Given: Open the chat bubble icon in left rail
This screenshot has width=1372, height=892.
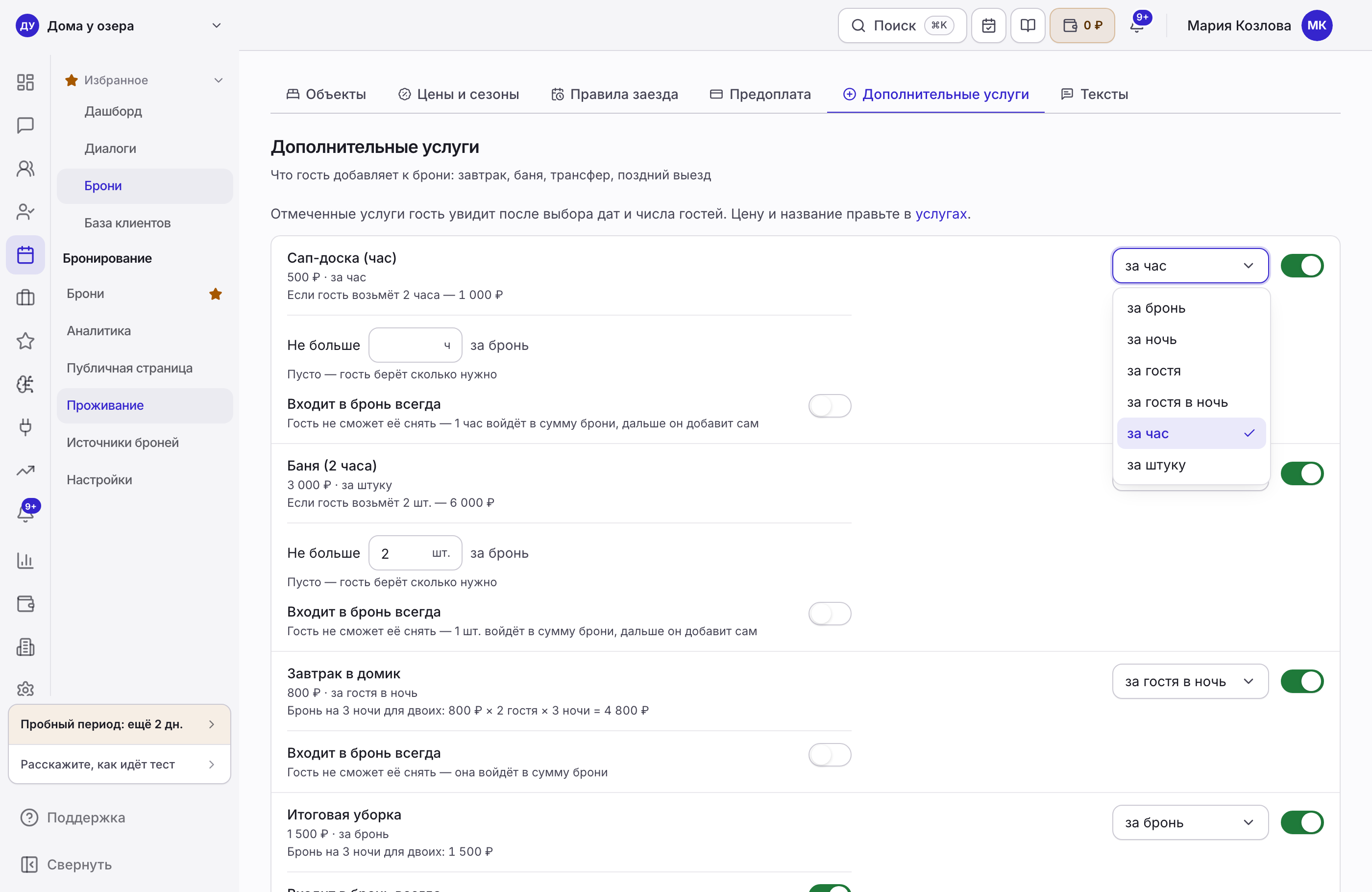Looking at the screenshot, I should coord(25,125).
